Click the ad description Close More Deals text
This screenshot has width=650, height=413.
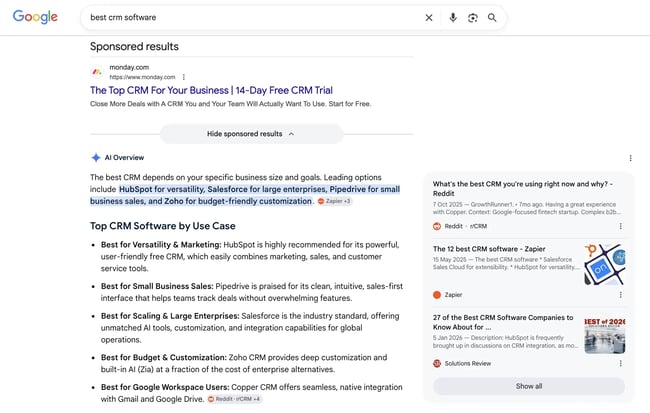(230, 104)
